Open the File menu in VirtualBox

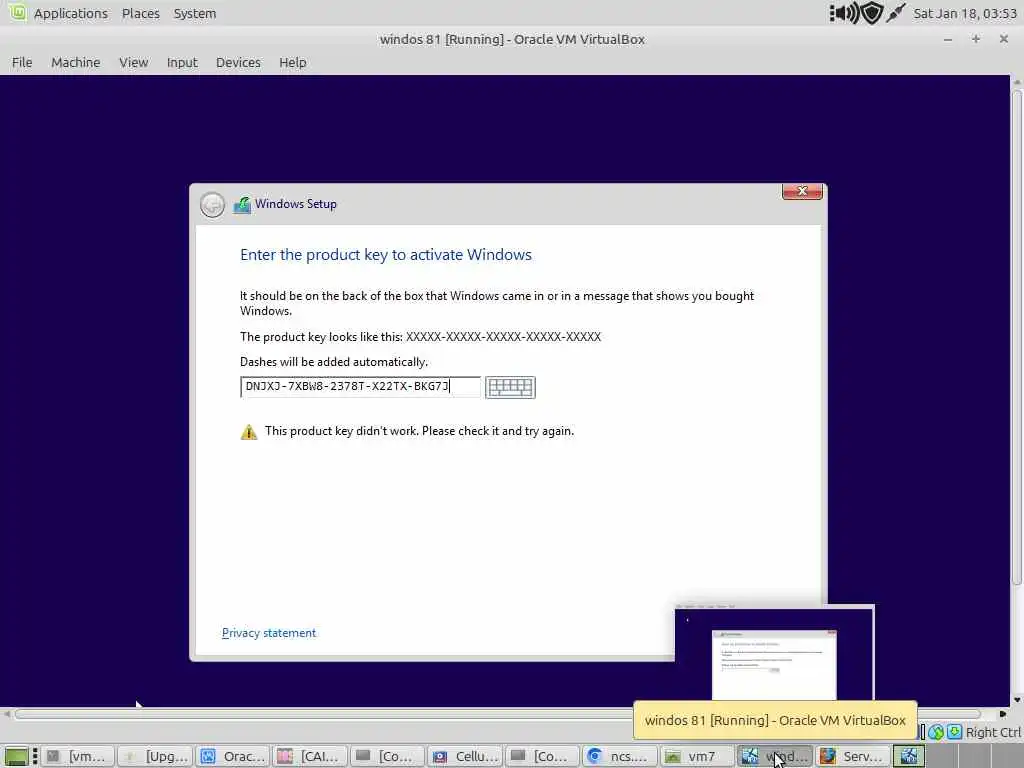pyautogui.click(x=22, y=63)
